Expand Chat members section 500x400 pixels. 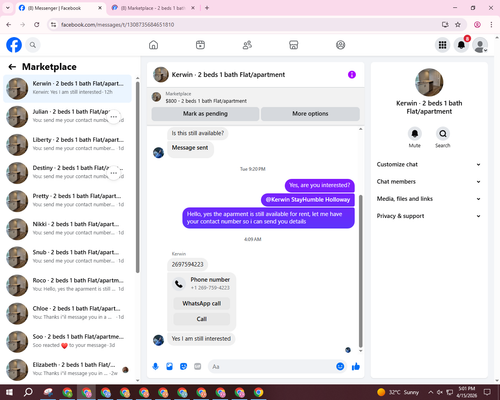pyautogui.click(x=429, y=182)
